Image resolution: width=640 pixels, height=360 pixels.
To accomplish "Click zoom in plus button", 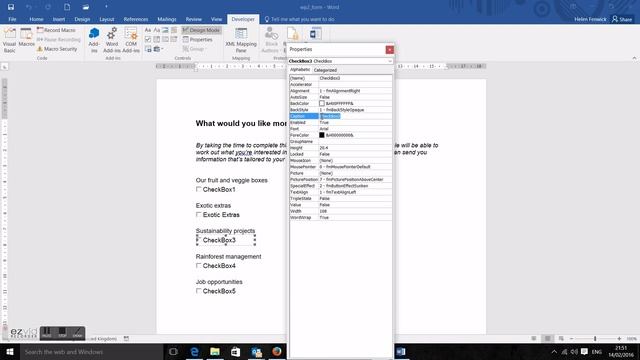I will 619,338.
